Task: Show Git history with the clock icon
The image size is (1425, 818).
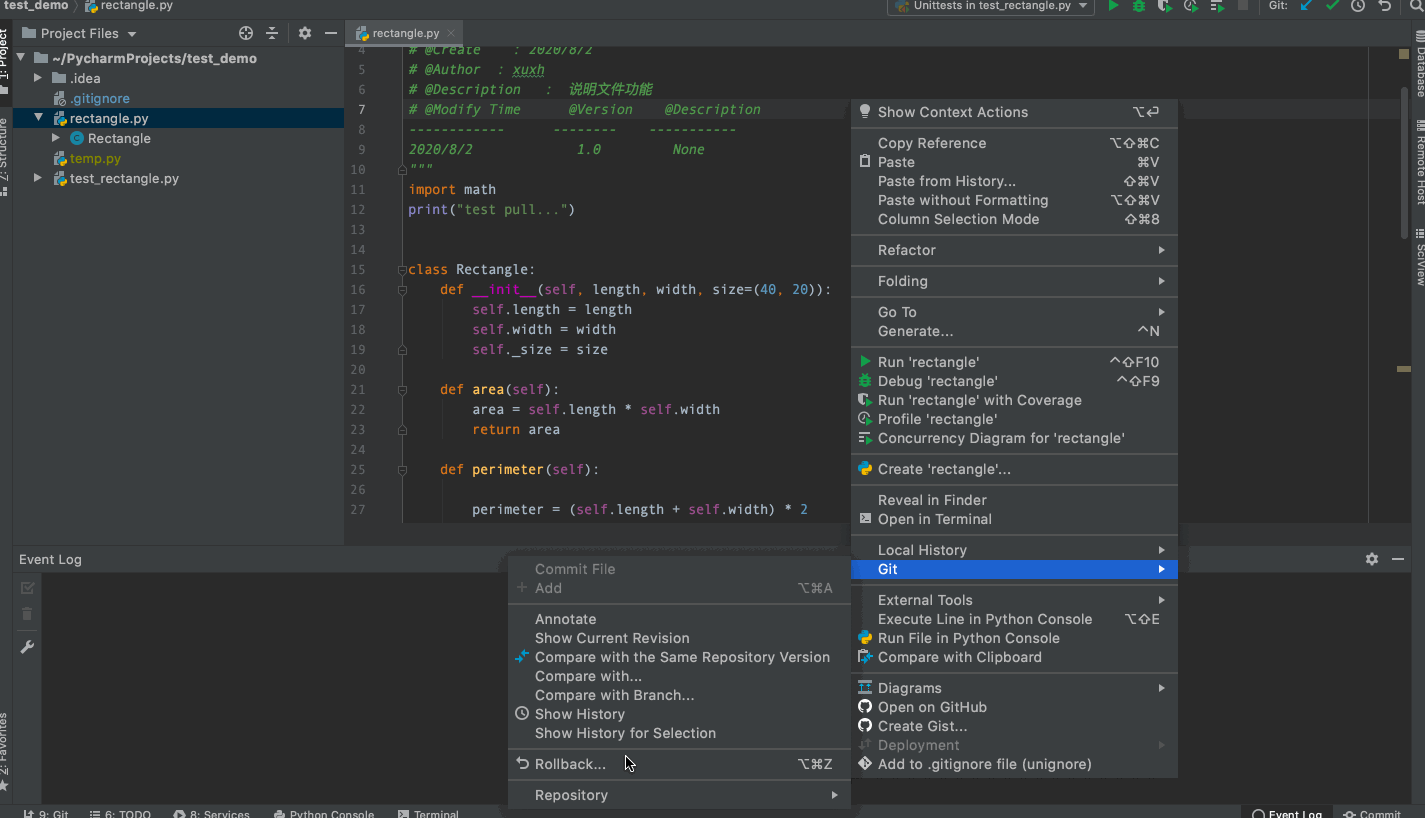Action: [x=1358, y=6]
